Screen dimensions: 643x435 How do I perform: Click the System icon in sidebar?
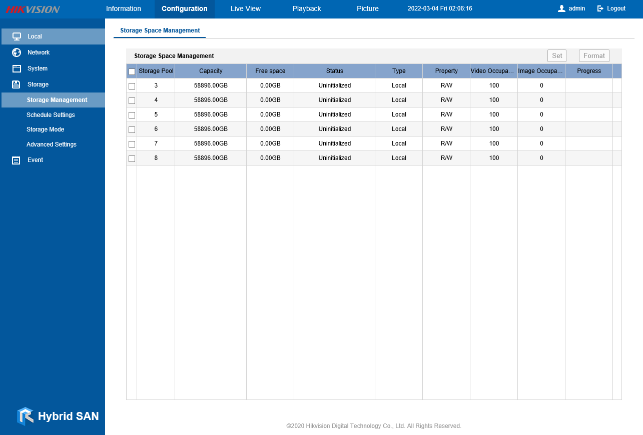pyautogui.click(x=16, y=68)
